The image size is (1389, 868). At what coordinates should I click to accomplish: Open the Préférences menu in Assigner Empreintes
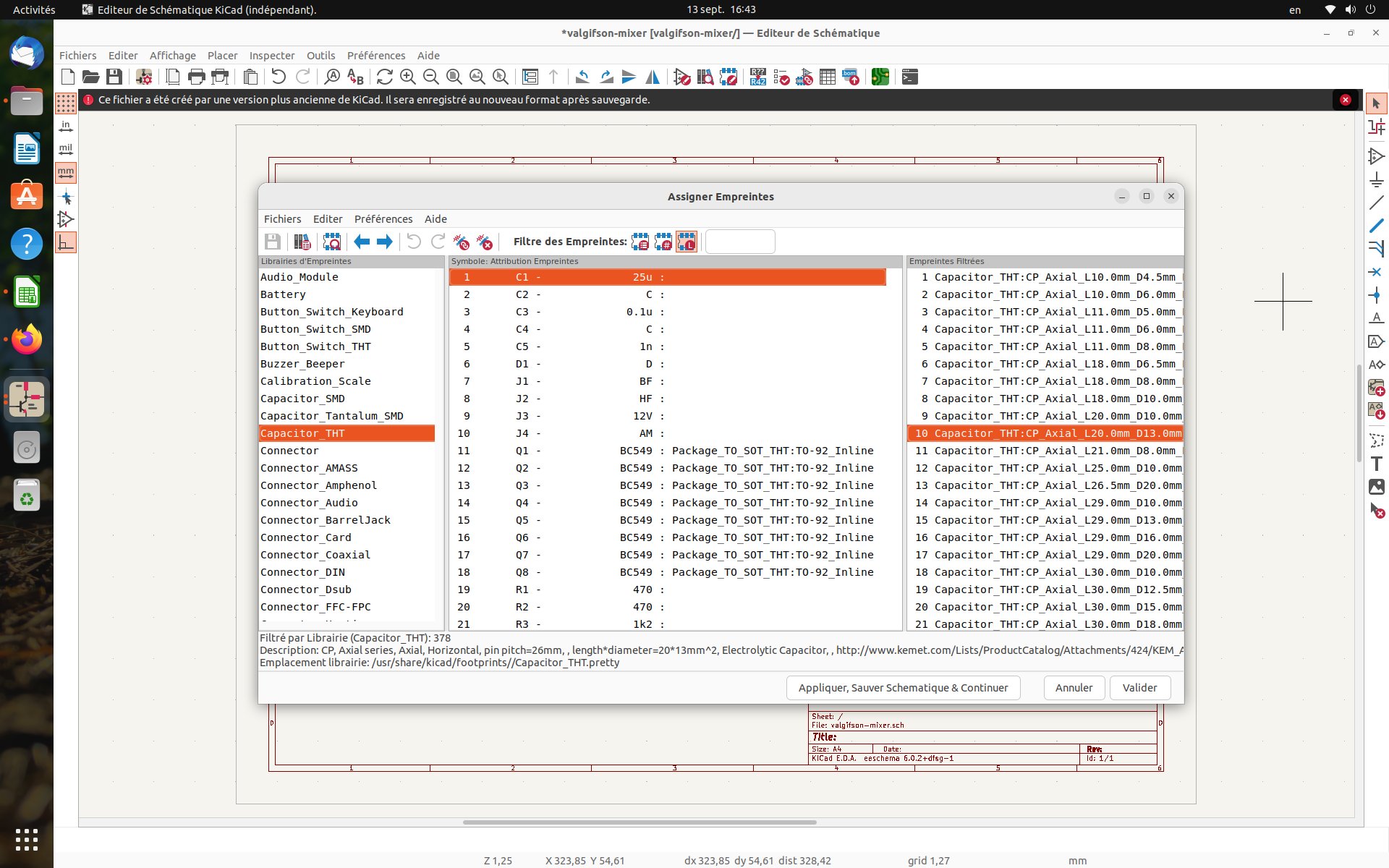click(383, 219)
